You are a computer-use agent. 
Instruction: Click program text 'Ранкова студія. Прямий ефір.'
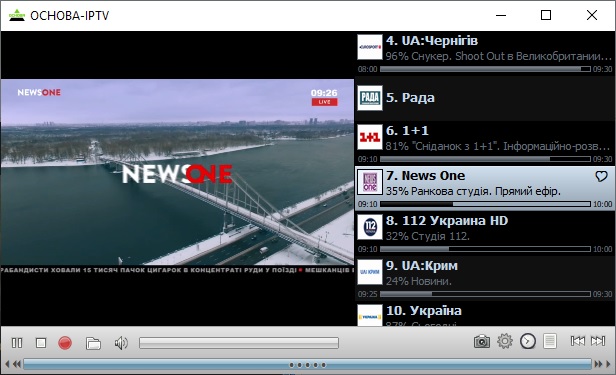pyautogui.click(x=486, y=191)
